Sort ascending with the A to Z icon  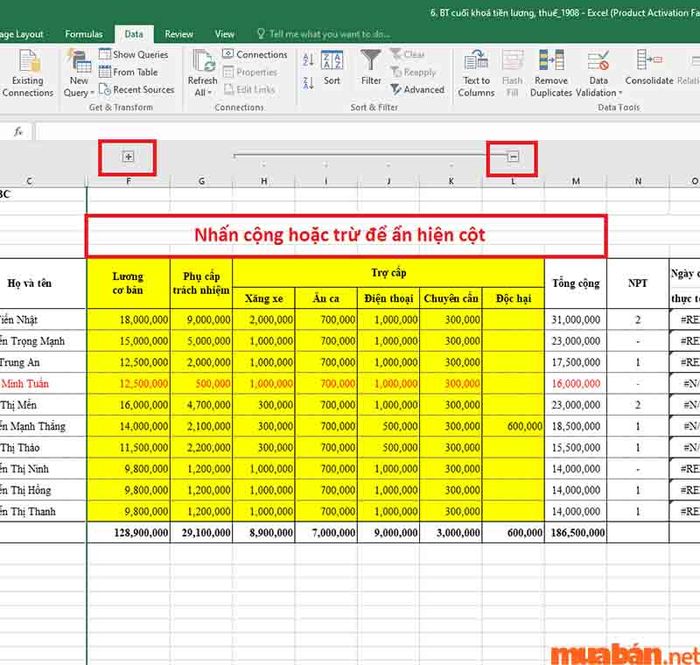pyautogui.click(x=308, y=60)
